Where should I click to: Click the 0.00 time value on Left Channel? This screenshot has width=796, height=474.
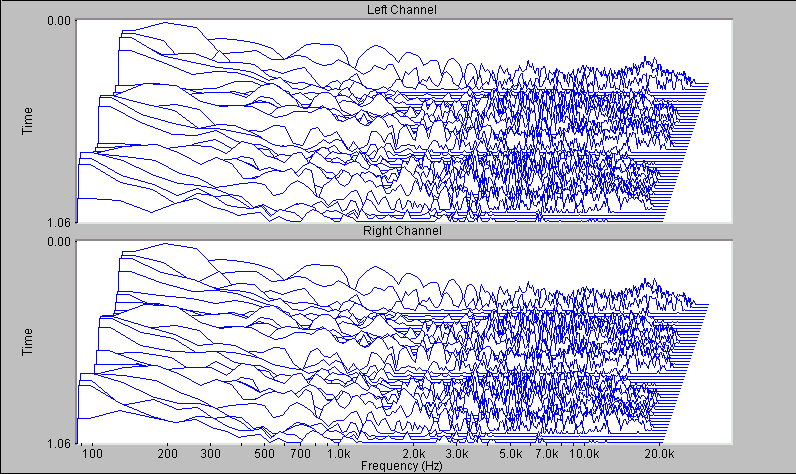coord(59,21)
